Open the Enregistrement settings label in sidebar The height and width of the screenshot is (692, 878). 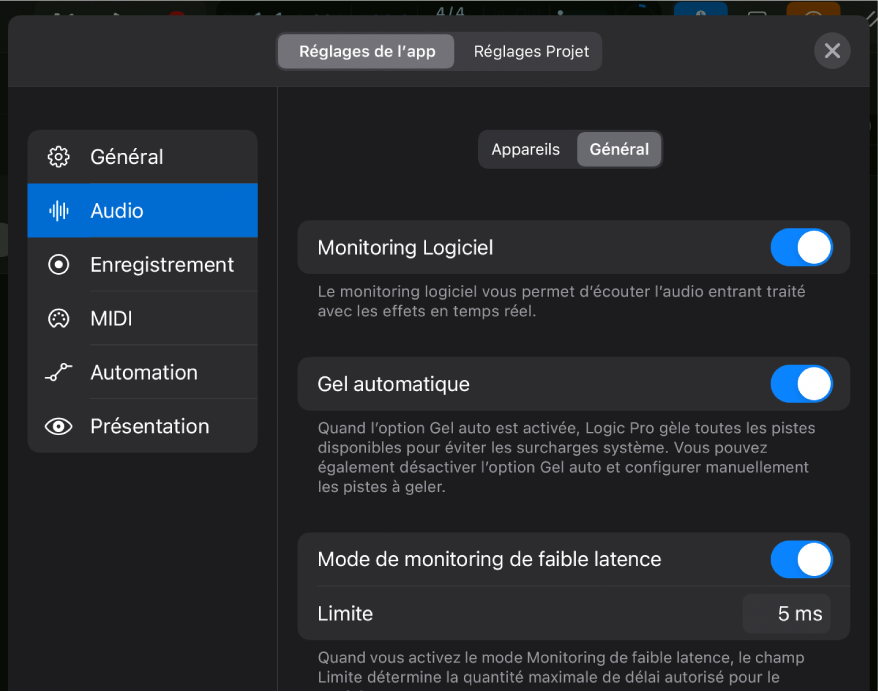coord(162,265)
